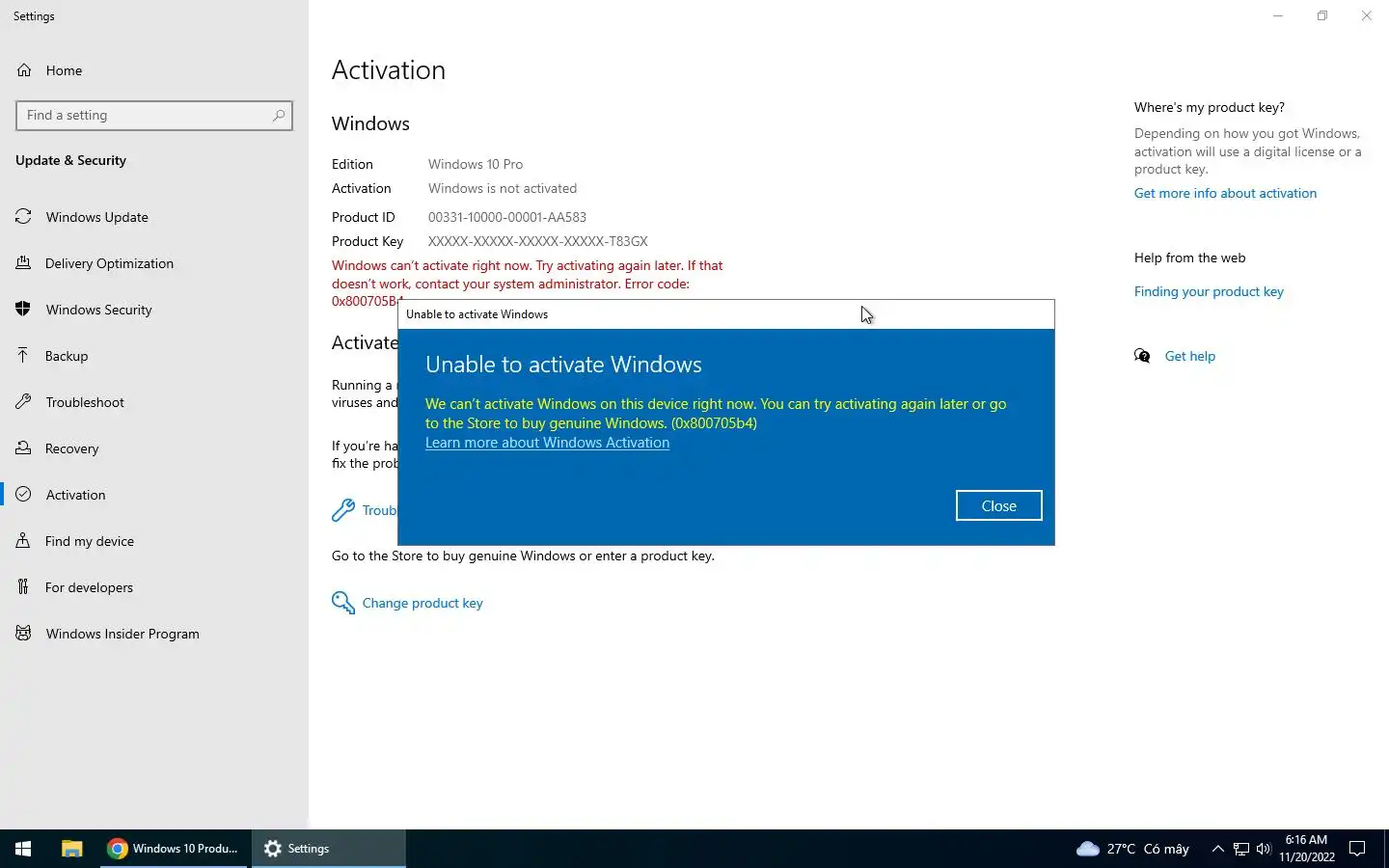Click the Recovery icon

click(x=24, y=448)
